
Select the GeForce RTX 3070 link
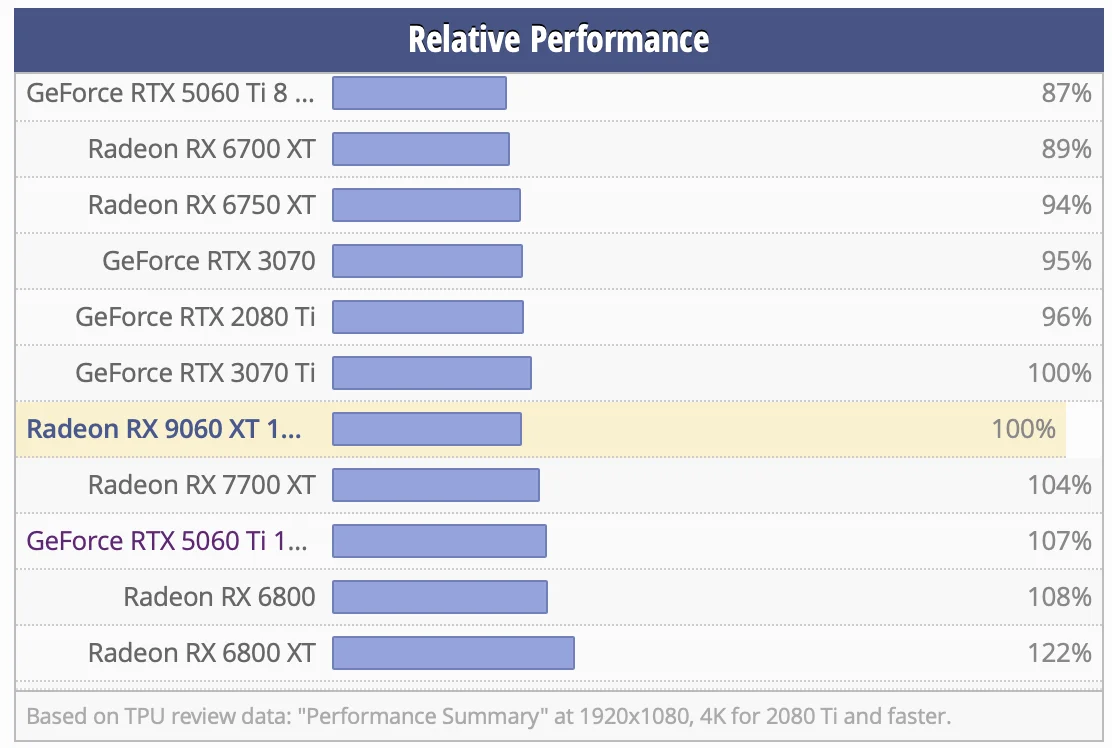[208, 261]
